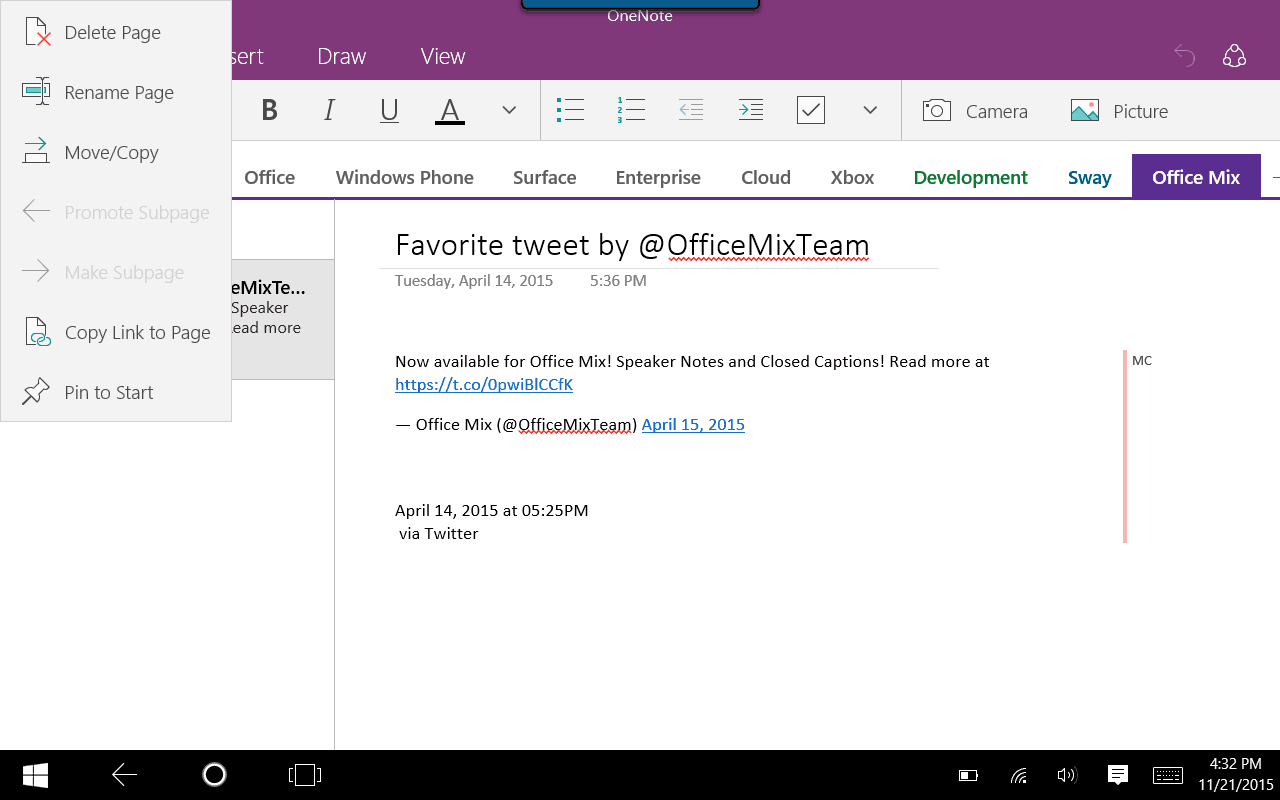Open Wi-Fi network tray icon
The width and height of the screenshot is (1280, 800).
pos(1019,775)
